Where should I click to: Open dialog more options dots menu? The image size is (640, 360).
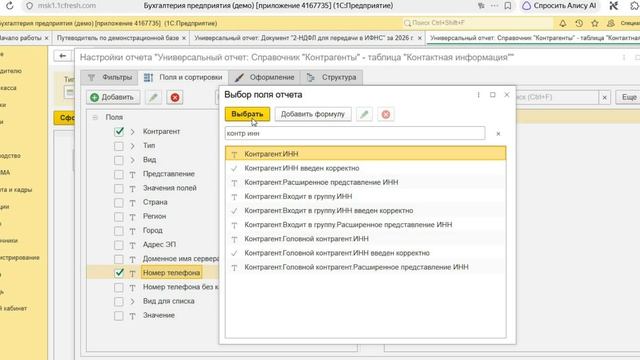coord(478,95)
